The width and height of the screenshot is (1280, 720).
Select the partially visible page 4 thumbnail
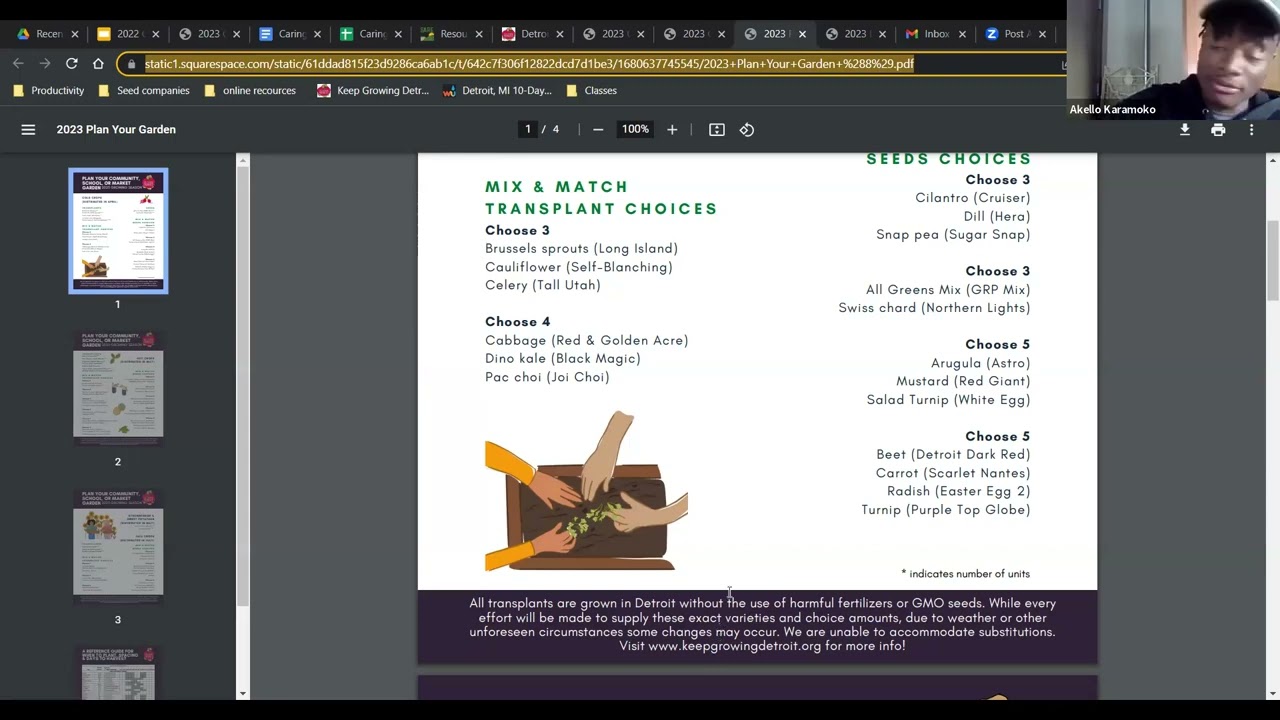(118, 673)
